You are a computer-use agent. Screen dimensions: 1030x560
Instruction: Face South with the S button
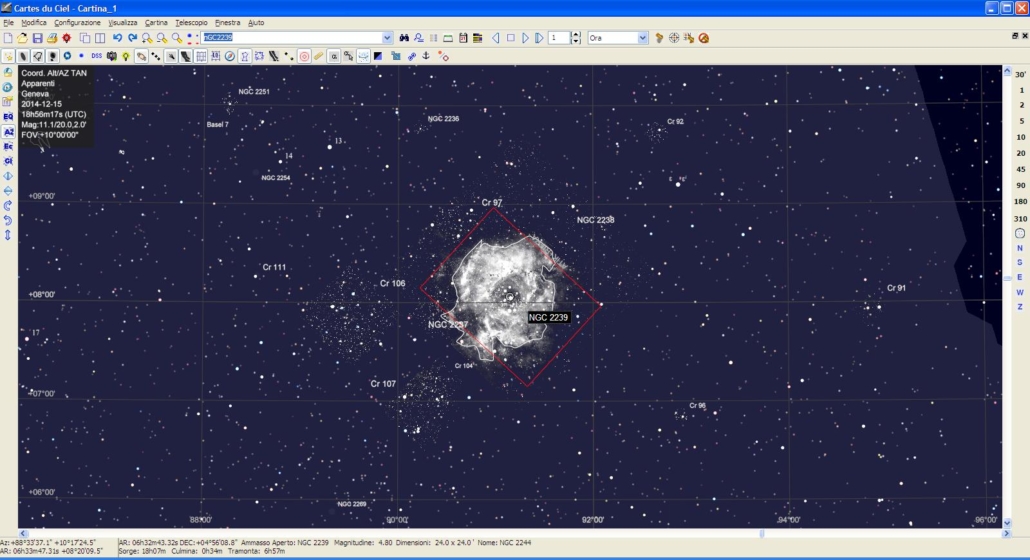click(x=1020, y=263)
